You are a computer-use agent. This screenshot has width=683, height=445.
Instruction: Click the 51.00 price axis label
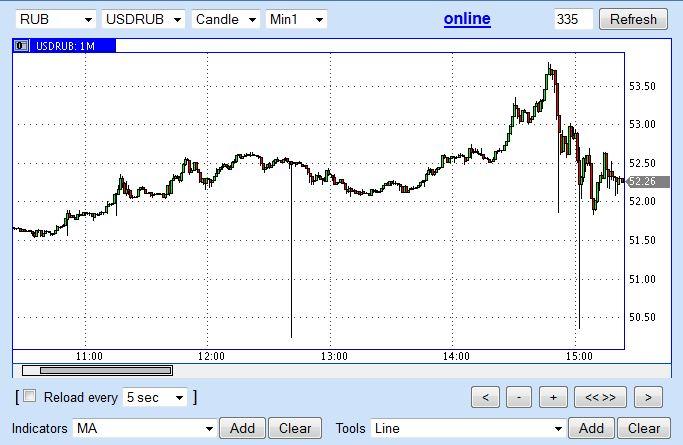click(x=642, y=279)
